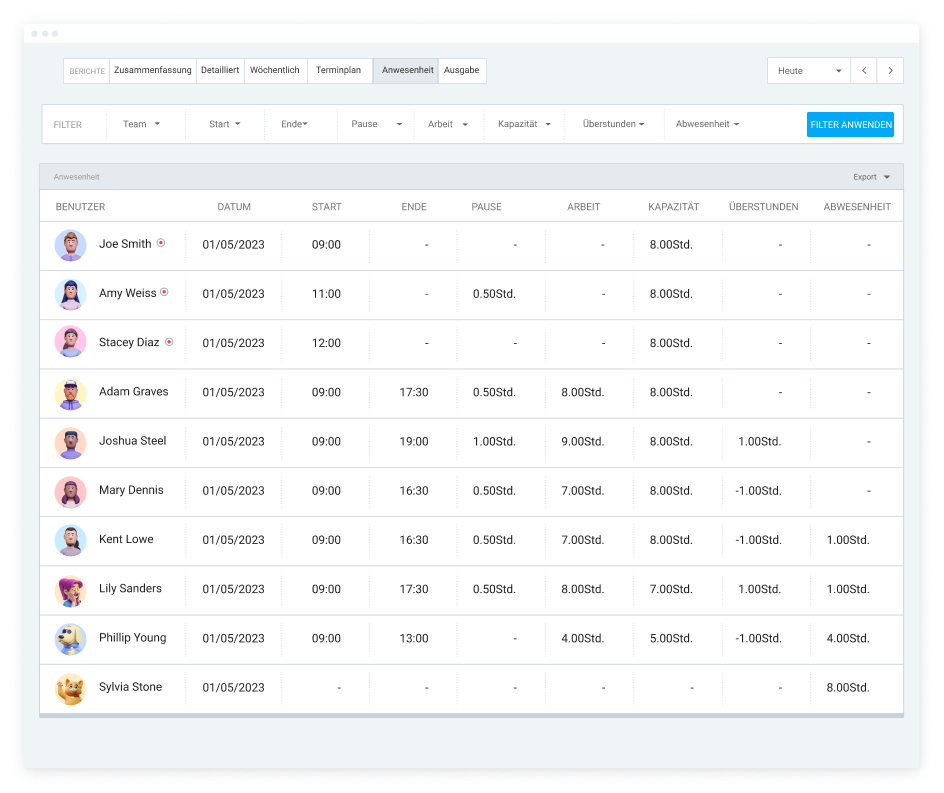The width and height of the screenshot is (944, 793).
Task: Click Sylvia Stone's avatar icon
Action: point(70,688)
